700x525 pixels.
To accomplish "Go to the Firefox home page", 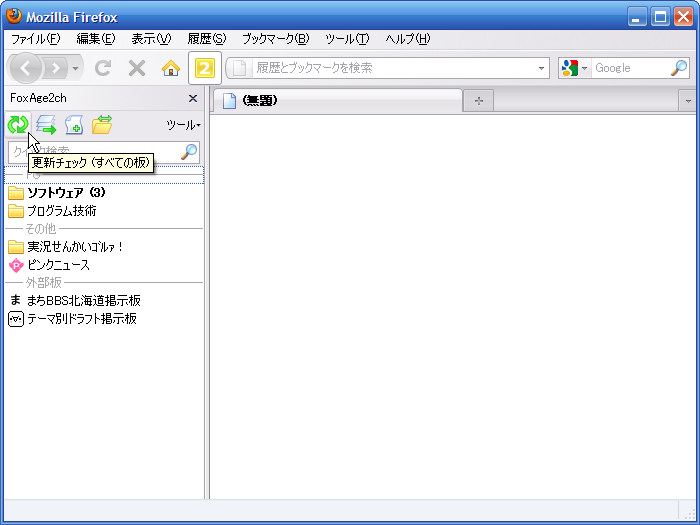I will point(171,68).
